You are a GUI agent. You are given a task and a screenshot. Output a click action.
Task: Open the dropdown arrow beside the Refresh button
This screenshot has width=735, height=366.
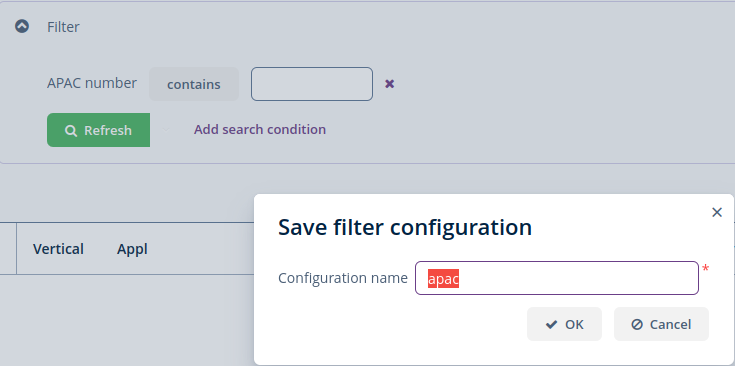click(165, 130)
